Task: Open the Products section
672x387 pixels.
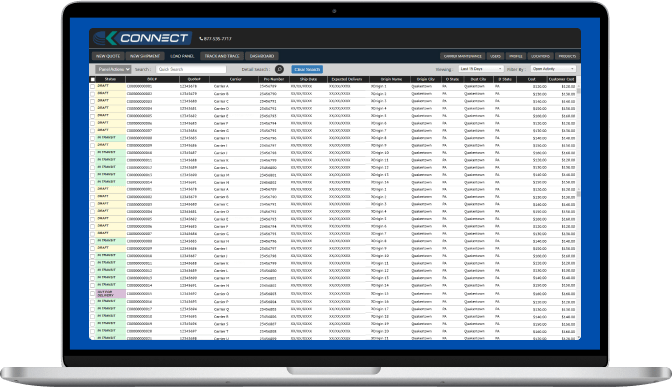Action: (x=567, y=56)
